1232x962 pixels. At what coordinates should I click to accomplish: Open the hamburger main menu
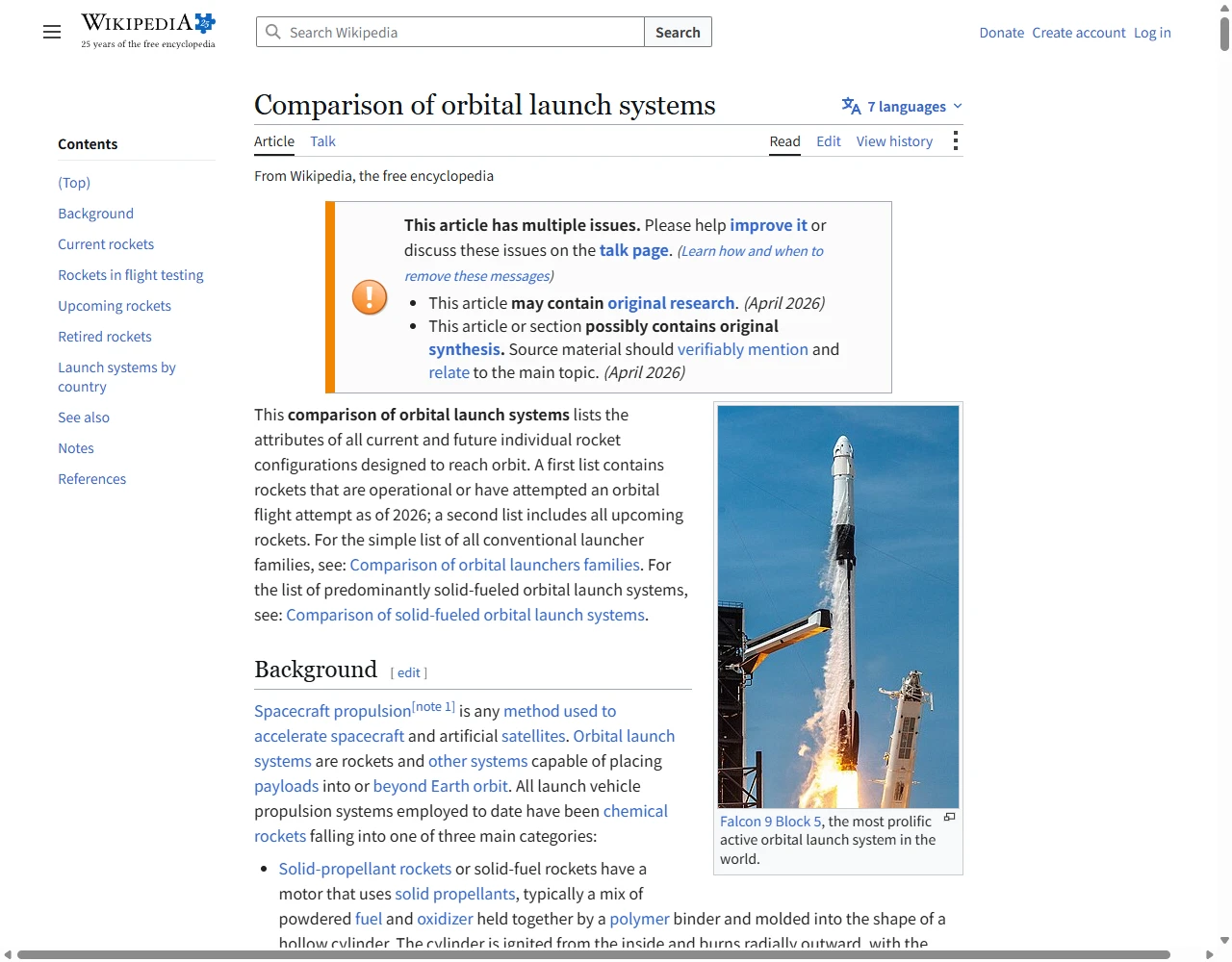point(52,32)
